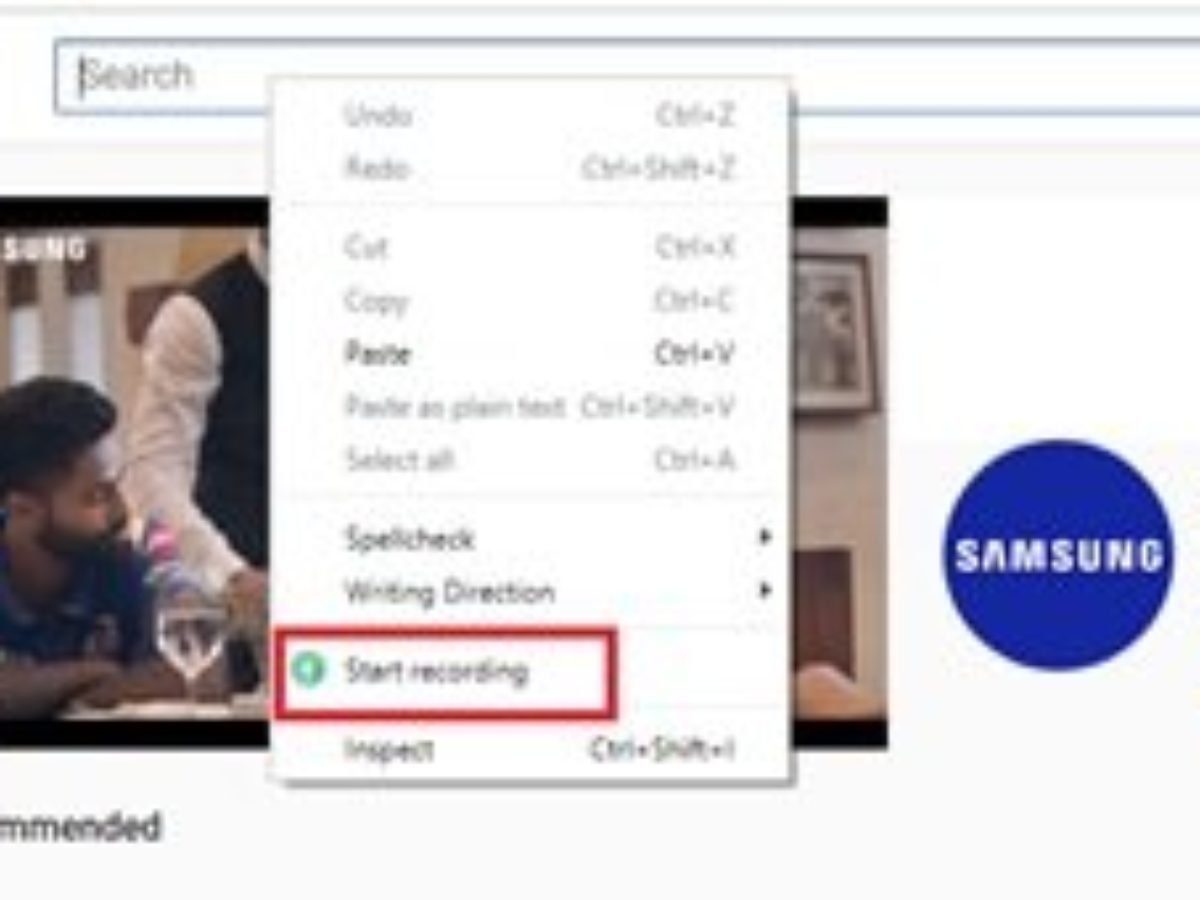The width and height of the screenshot is (1200, 900).
Task: Click the Recommended section heading
Action: 80,828
